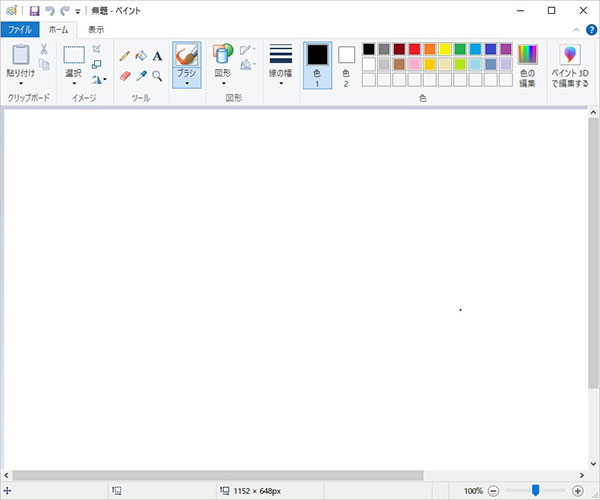Screen dimensions: 600x500
Task: Select the Fill with color bucket tool
Action: tap(141, 56)
